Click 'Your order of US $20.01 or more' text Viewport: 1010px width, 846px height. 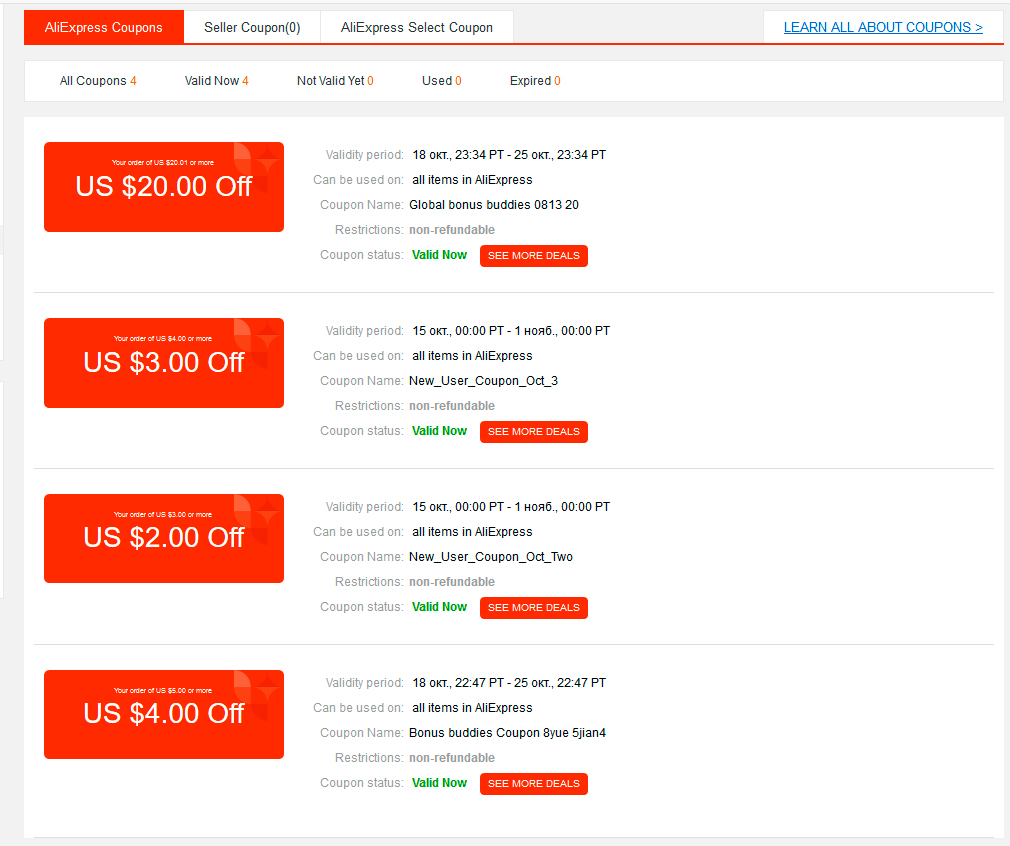point(163,162)
